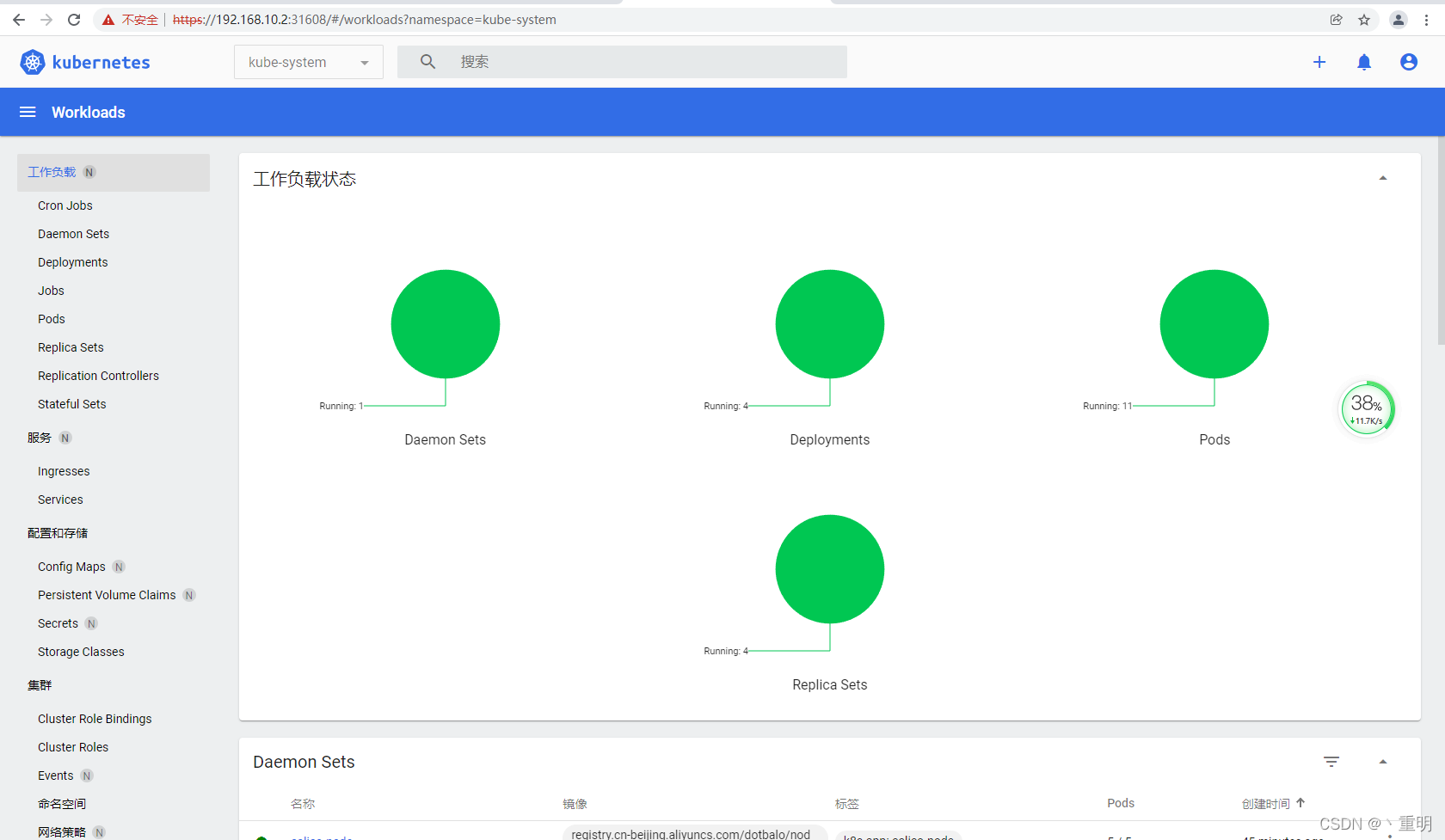Screen dimensions: 1445x840
Task: Click the 名称 column header
Action: tap(303, 804)
